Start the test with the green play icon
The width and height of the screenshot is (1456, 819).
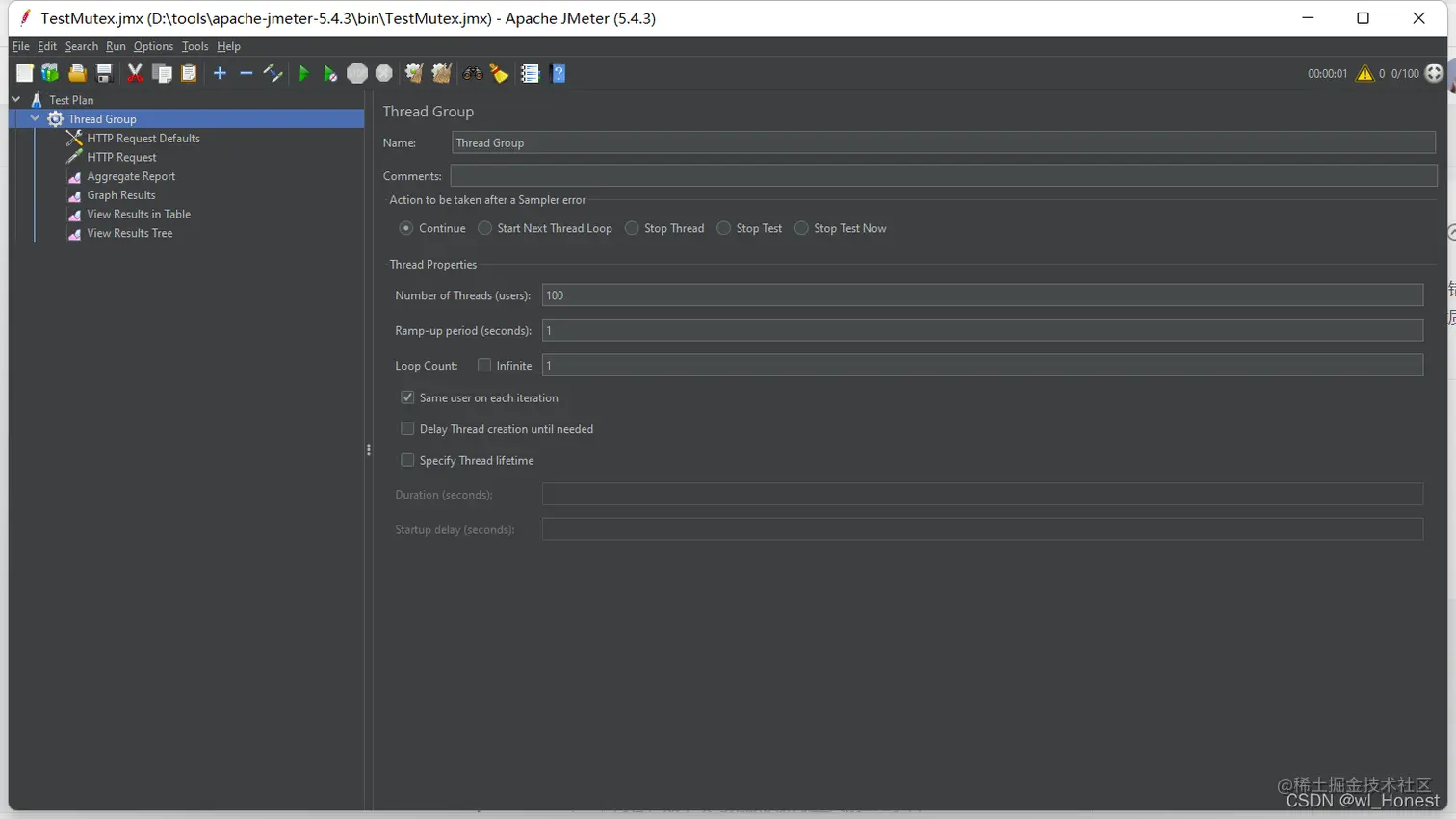(304, 73)
